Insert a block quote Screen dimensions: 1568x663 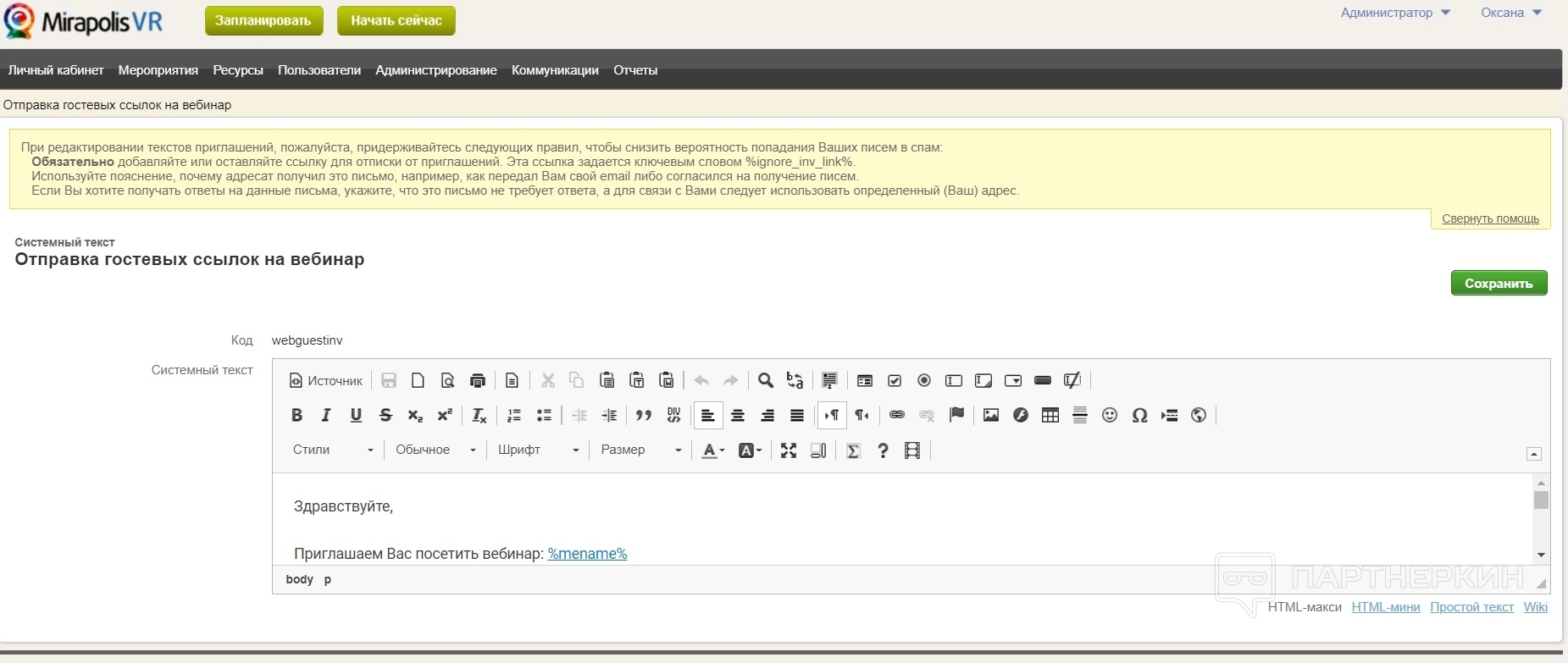click(644, 415)
